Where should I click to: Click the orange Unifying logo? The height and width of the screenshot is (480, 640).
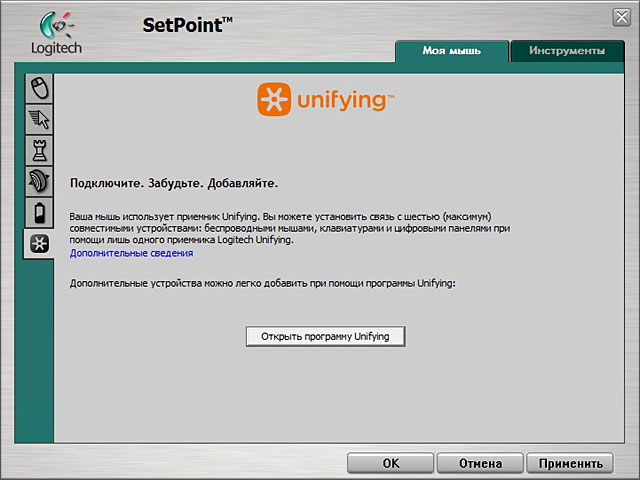[325, 99]
